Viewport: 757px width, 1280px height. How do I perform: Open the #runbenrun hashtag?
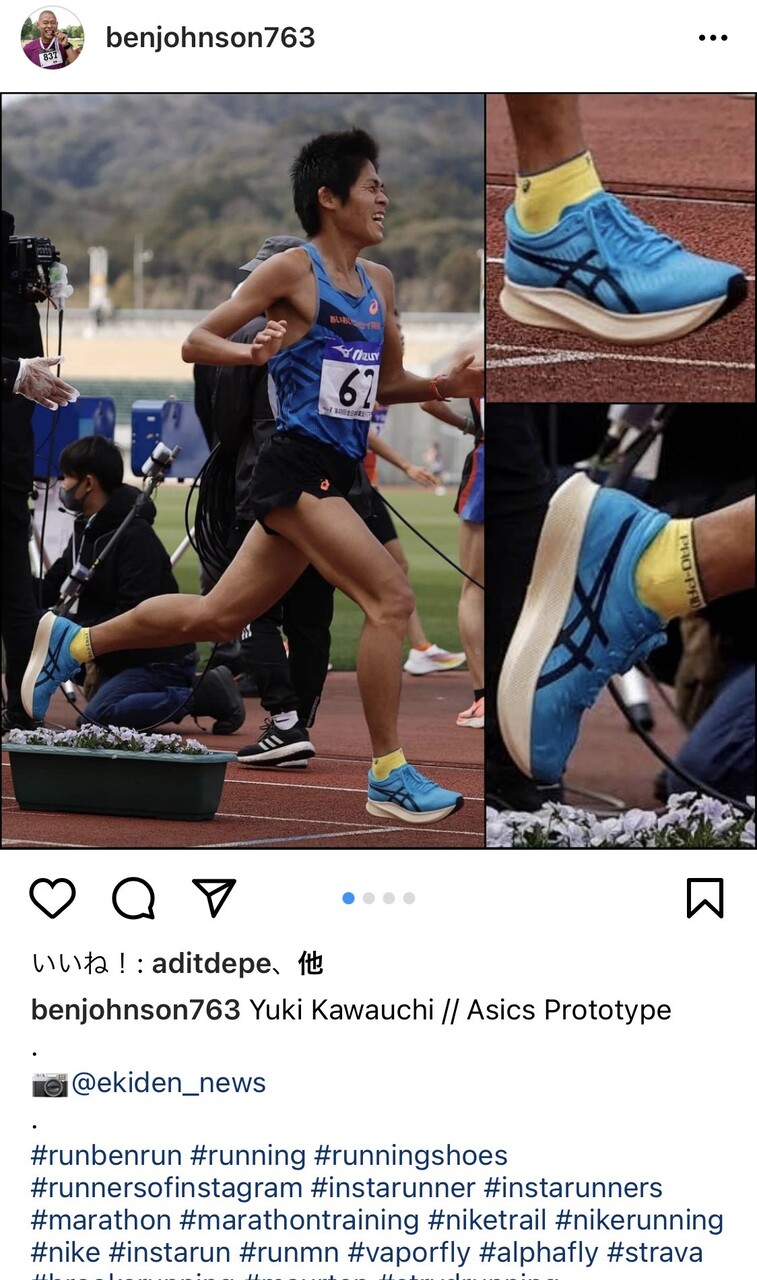pyautogui.click(x=106, y=1156)
